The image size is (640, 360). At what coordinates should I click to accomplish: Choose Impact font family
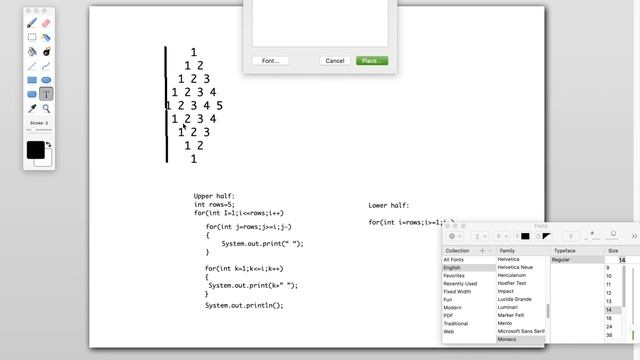pos(521,291)
